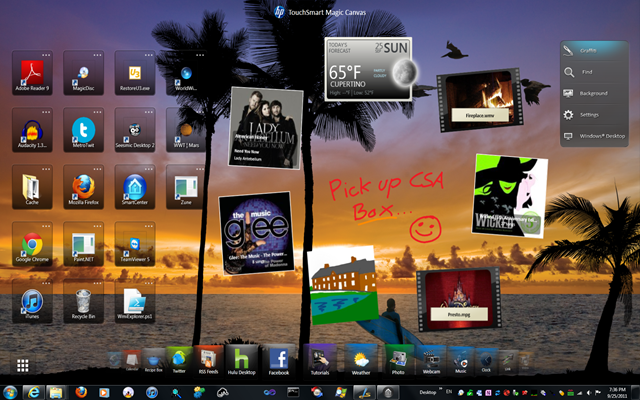The width and height of the screenshot is (640, 400).
Task: Open RSS Feeds in the dock
Action: pos(209,360)
